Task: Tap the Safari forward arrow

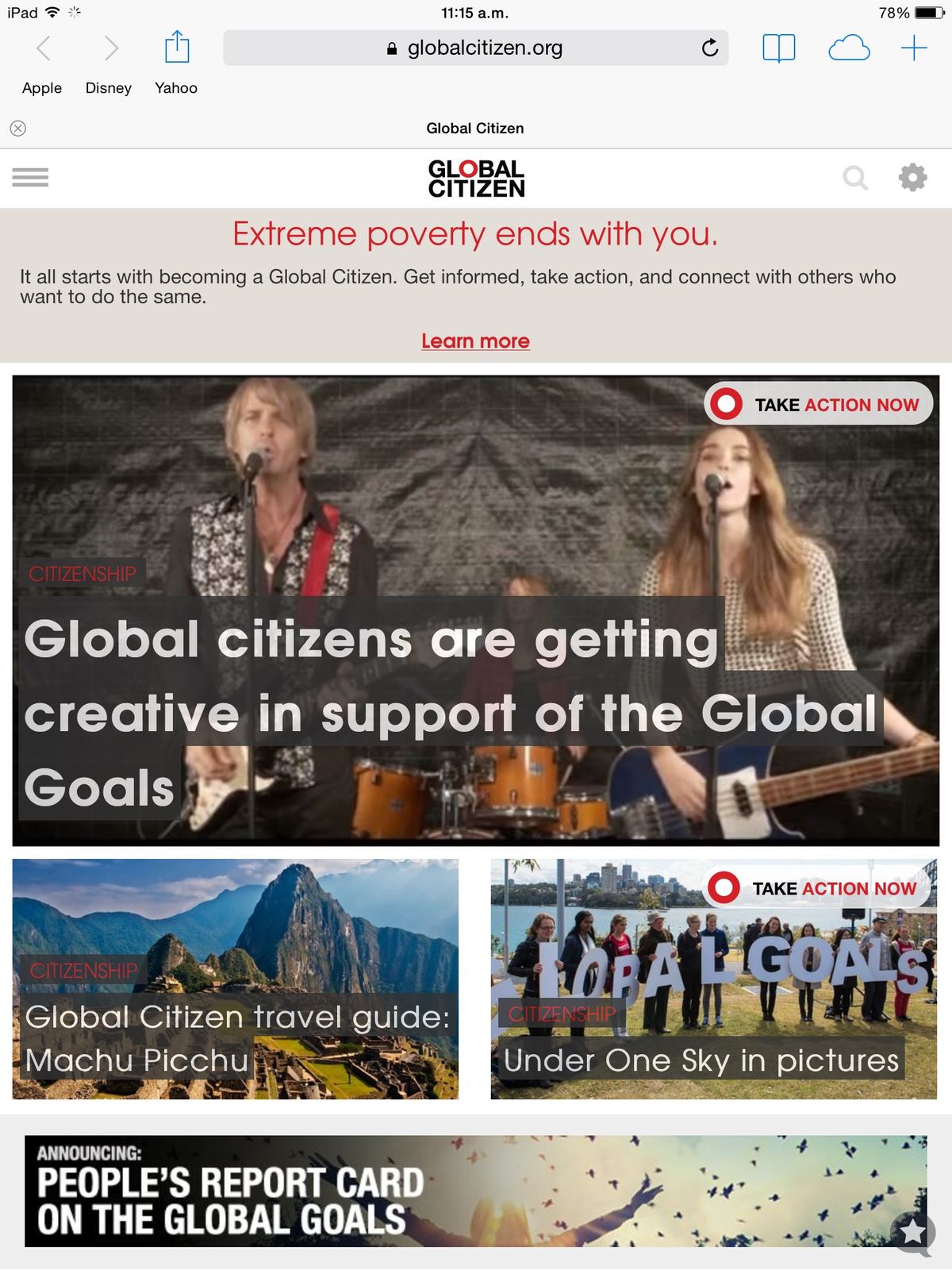Action: 112,48
